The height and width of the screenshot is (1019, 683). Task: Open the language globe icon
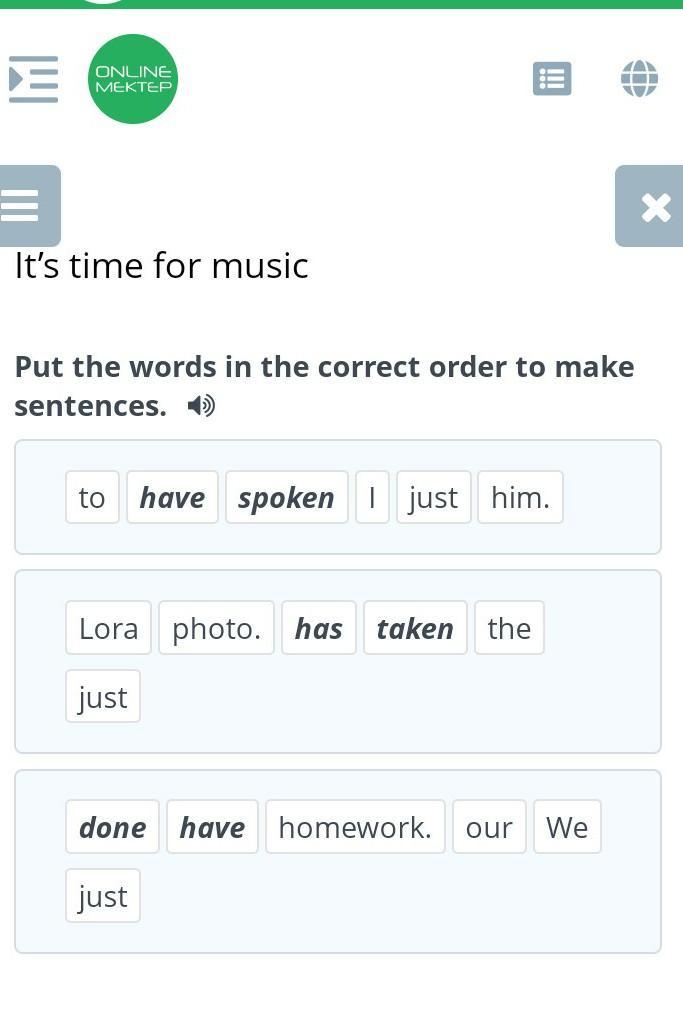[639, 79]
